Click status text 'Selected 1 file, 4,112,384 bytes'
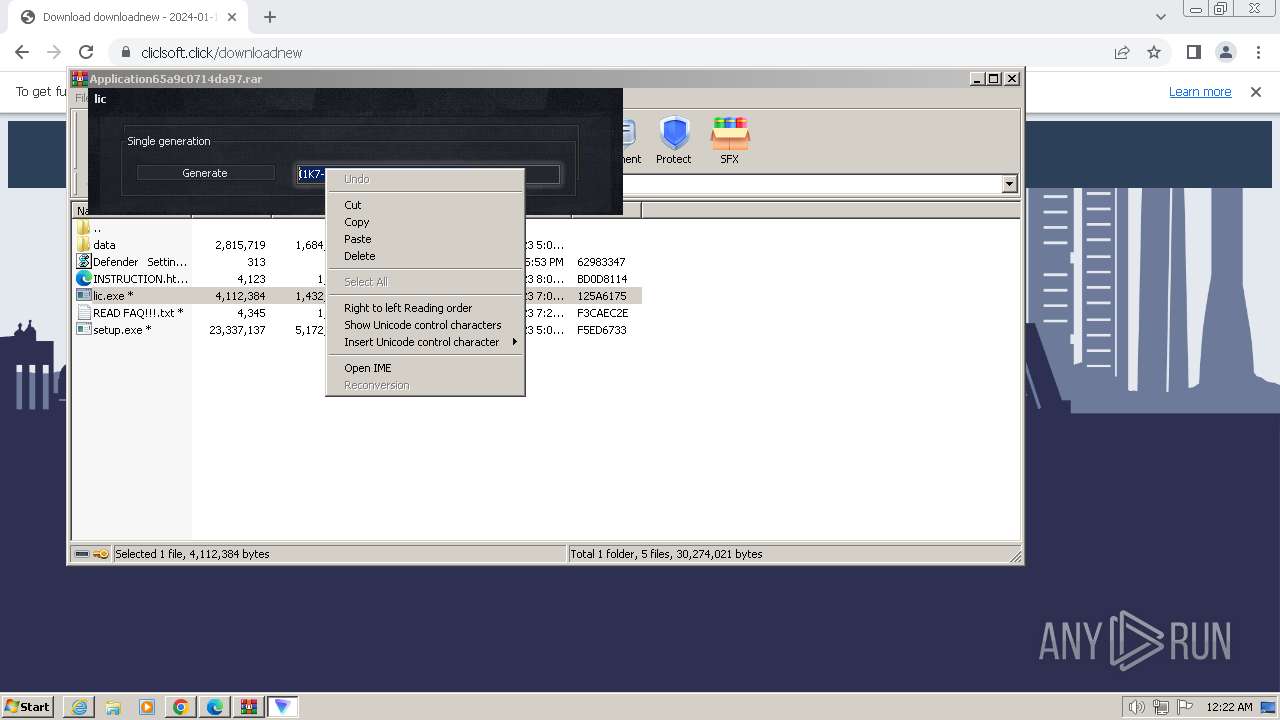This screenshot has height=720, width=1280. (x=192, y=554)
